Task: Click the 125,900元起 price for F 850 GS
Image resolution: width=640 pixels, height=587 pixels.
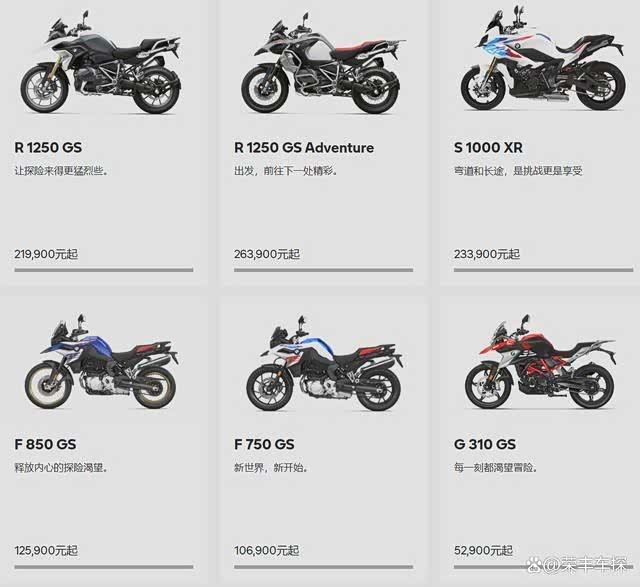Action: point(46,551)
